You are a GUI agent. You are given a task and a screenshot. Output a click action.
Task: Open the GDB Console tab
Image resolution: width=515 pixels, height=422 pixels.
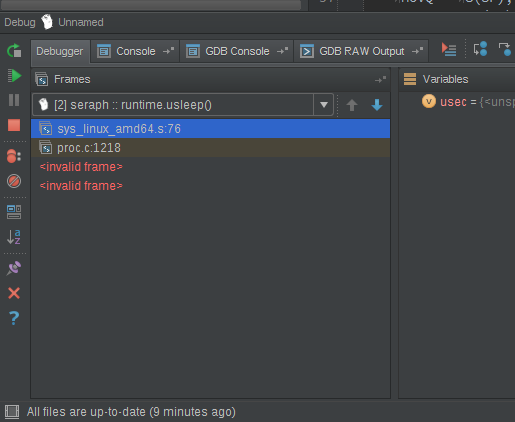click(x=237, y=51)
